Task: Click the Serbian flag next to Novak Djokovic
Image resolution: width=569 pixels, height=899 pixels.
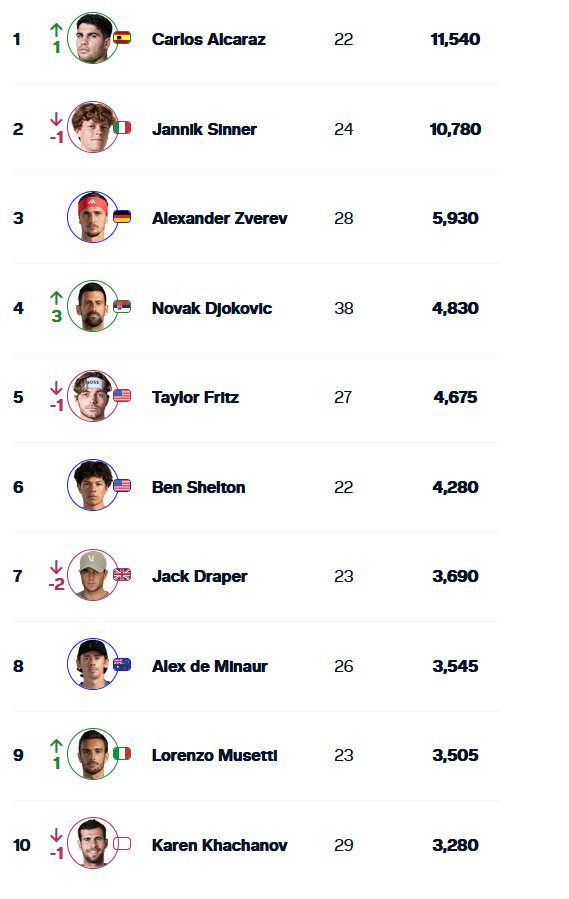Action: click(x=122, y=306)
